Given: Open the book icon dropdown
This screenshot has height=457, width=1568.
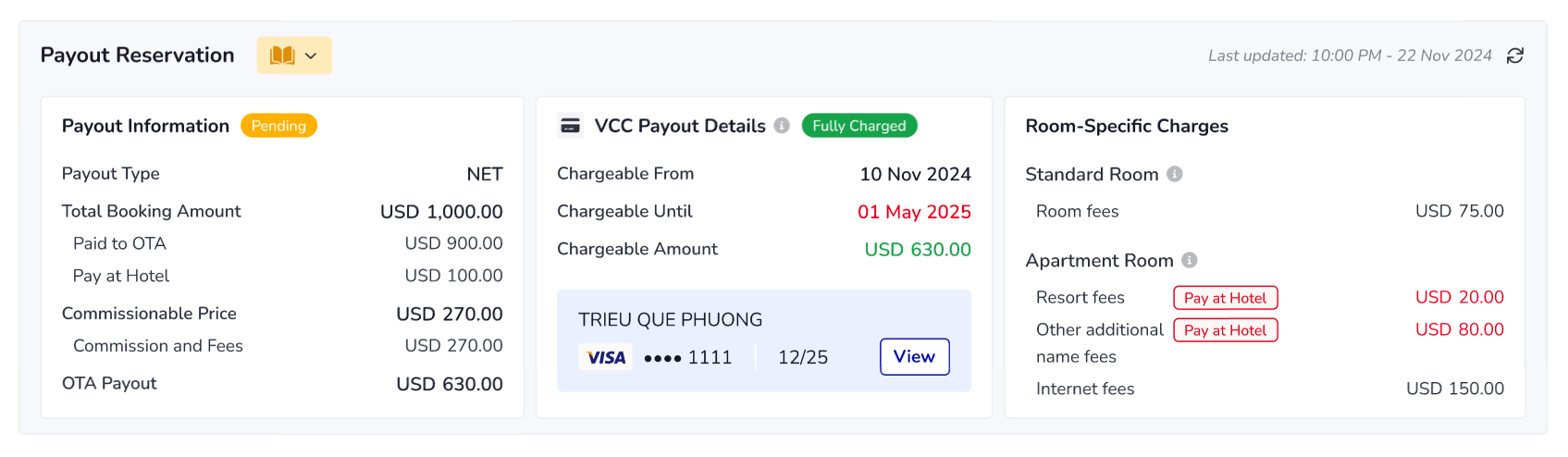Looking at the screenshot, I should [x=294, y=56].
